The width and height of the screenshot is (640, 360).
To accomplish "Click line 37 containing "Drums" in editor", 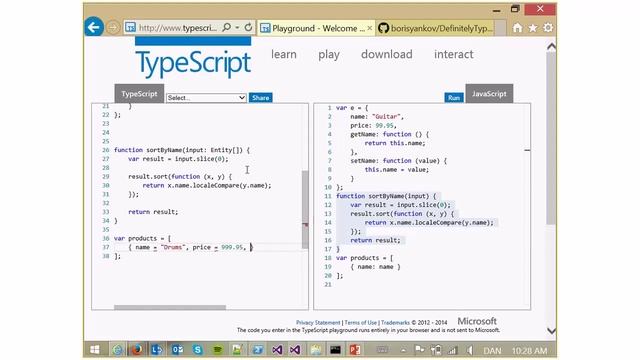I will tap(190, 247).
